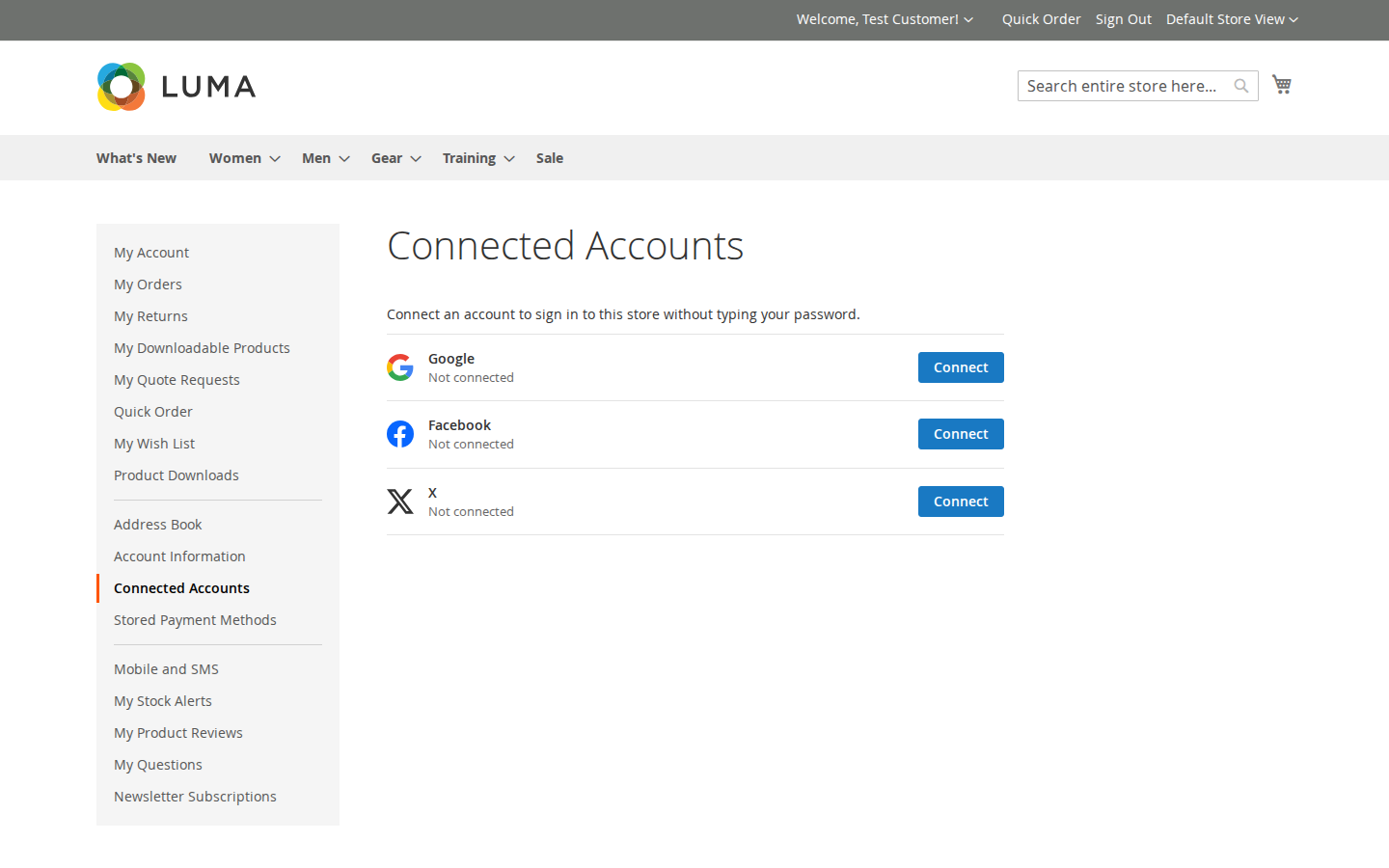Open My Product Reviews

pos(178,733)
